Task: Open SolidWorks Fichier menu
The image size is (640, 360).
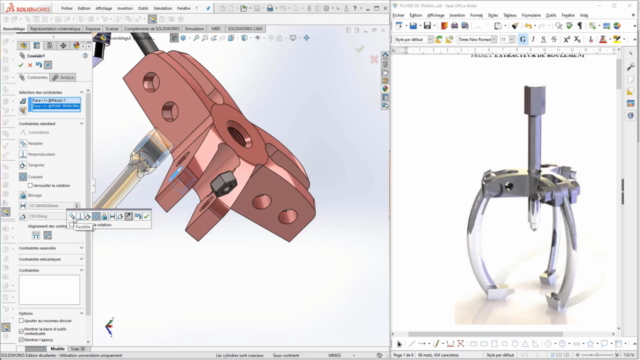Action: point(67,8)
